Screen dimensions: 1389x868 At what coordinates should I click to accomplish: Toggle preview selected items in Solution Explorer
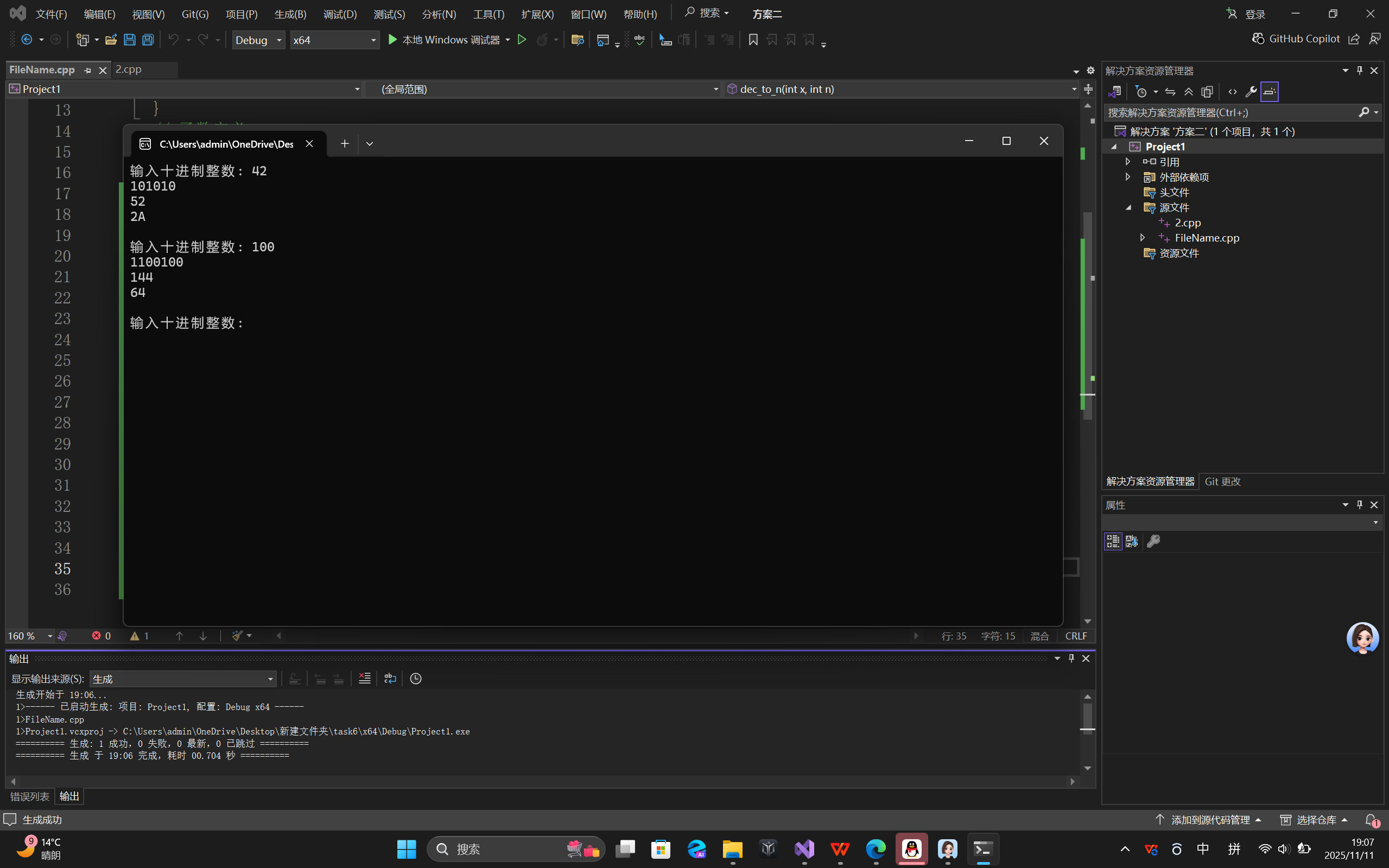pos(1270,92)
